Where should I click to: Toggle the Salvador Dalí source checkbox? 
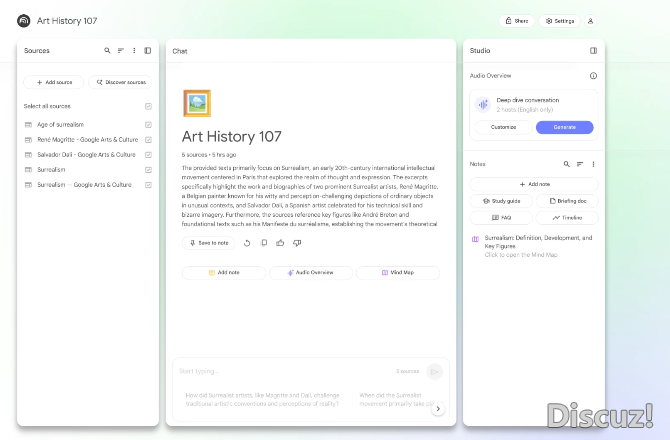pos(148,155)
